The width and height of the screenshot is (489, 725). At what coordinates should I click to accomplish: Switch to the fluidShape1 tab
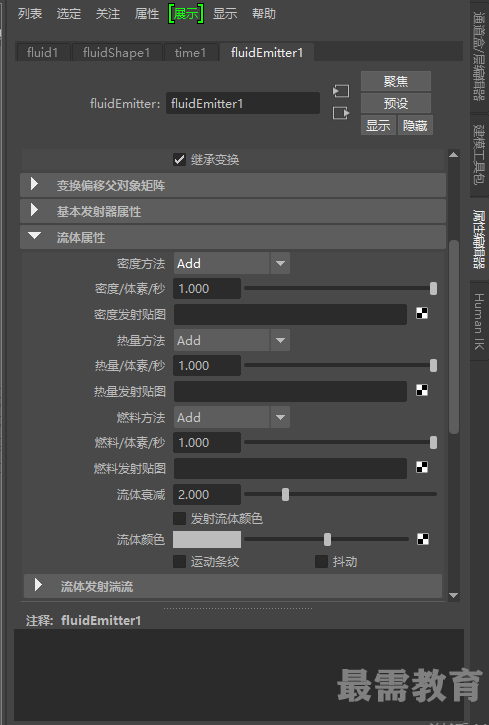(117, 52)
